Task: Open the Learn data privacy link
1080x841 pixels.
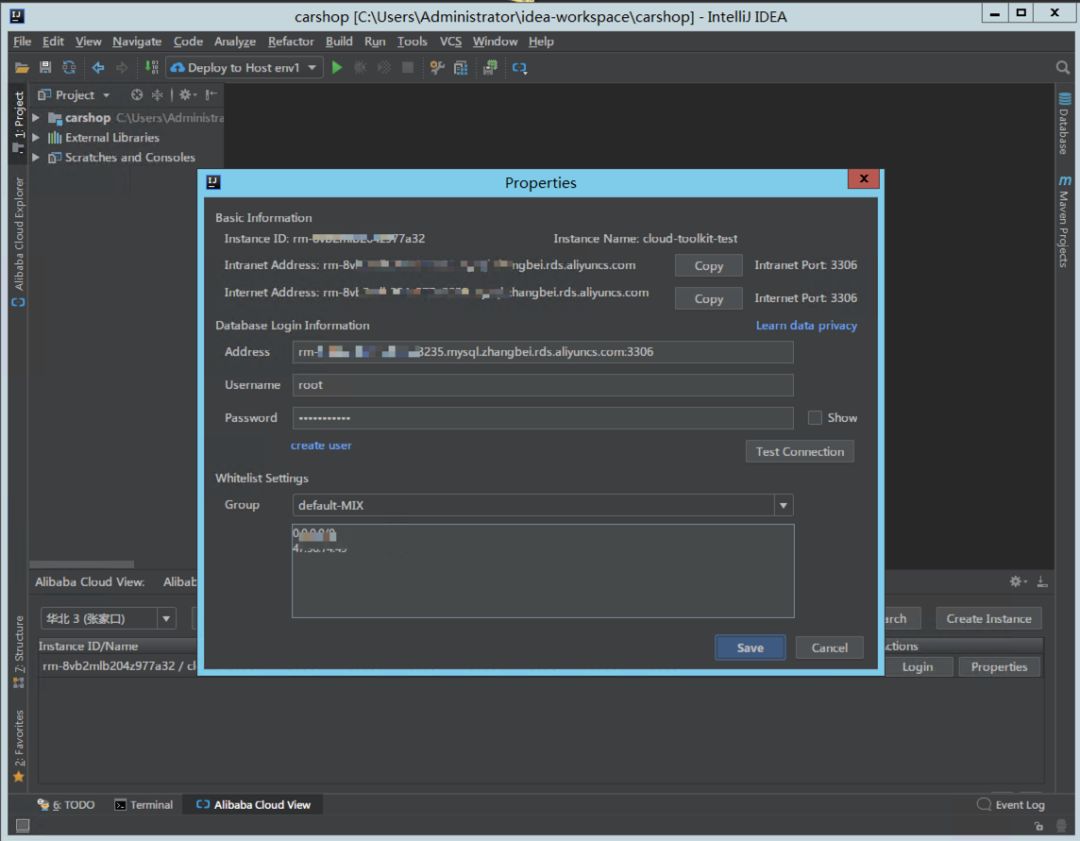Action: click(x=806, y=325)
